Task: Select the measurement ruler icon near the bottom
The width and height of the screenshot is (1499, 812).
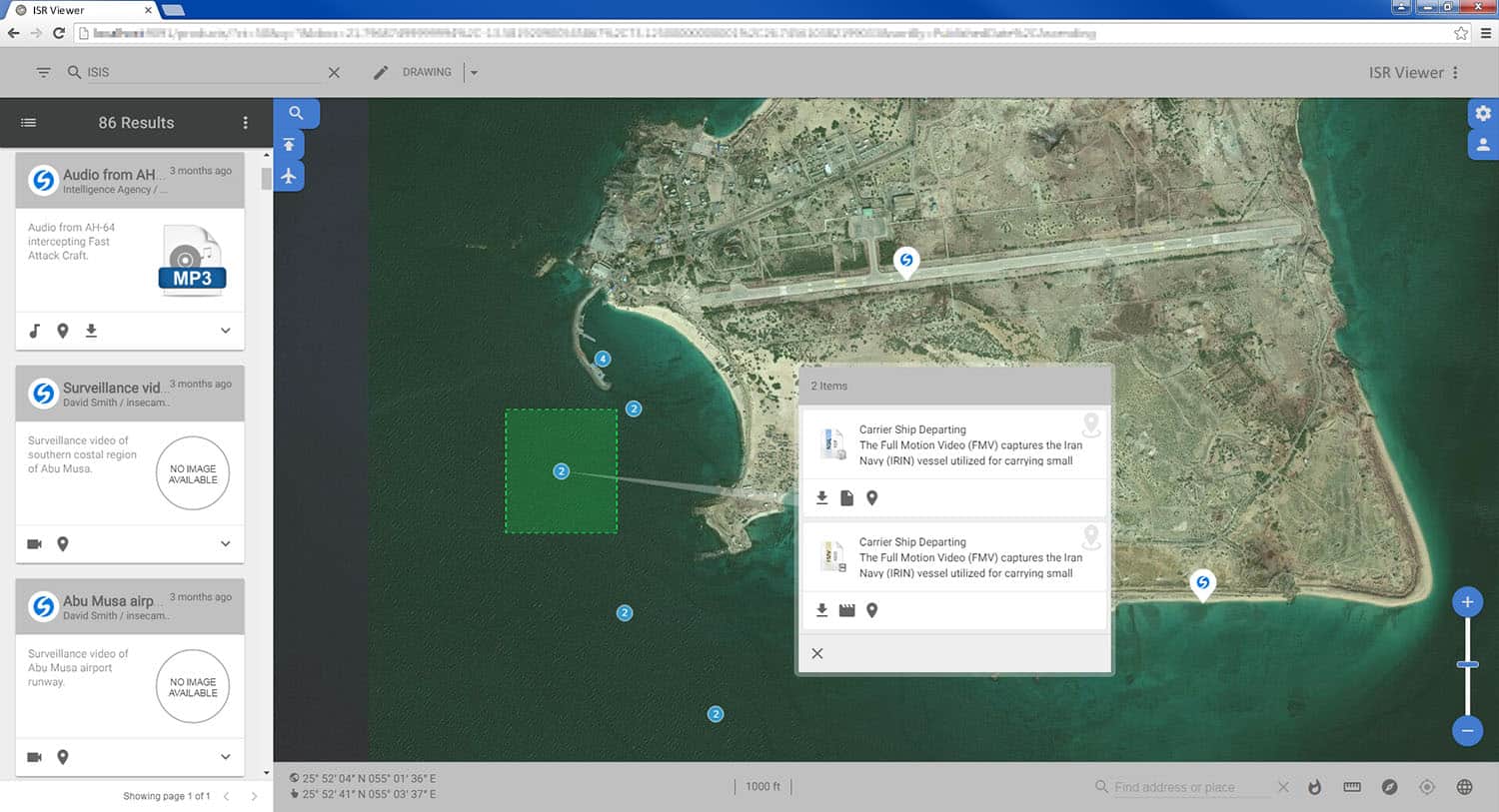Action: click(1352, 787)
